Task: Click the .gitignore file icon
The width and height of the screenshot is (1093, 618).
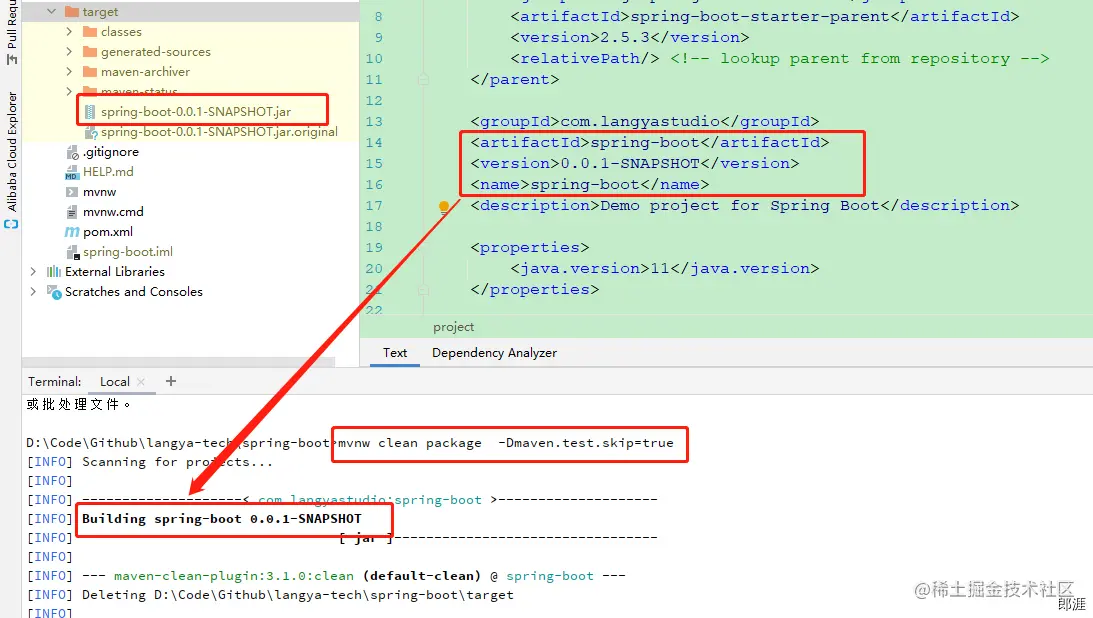Action: tap(72, 152)
